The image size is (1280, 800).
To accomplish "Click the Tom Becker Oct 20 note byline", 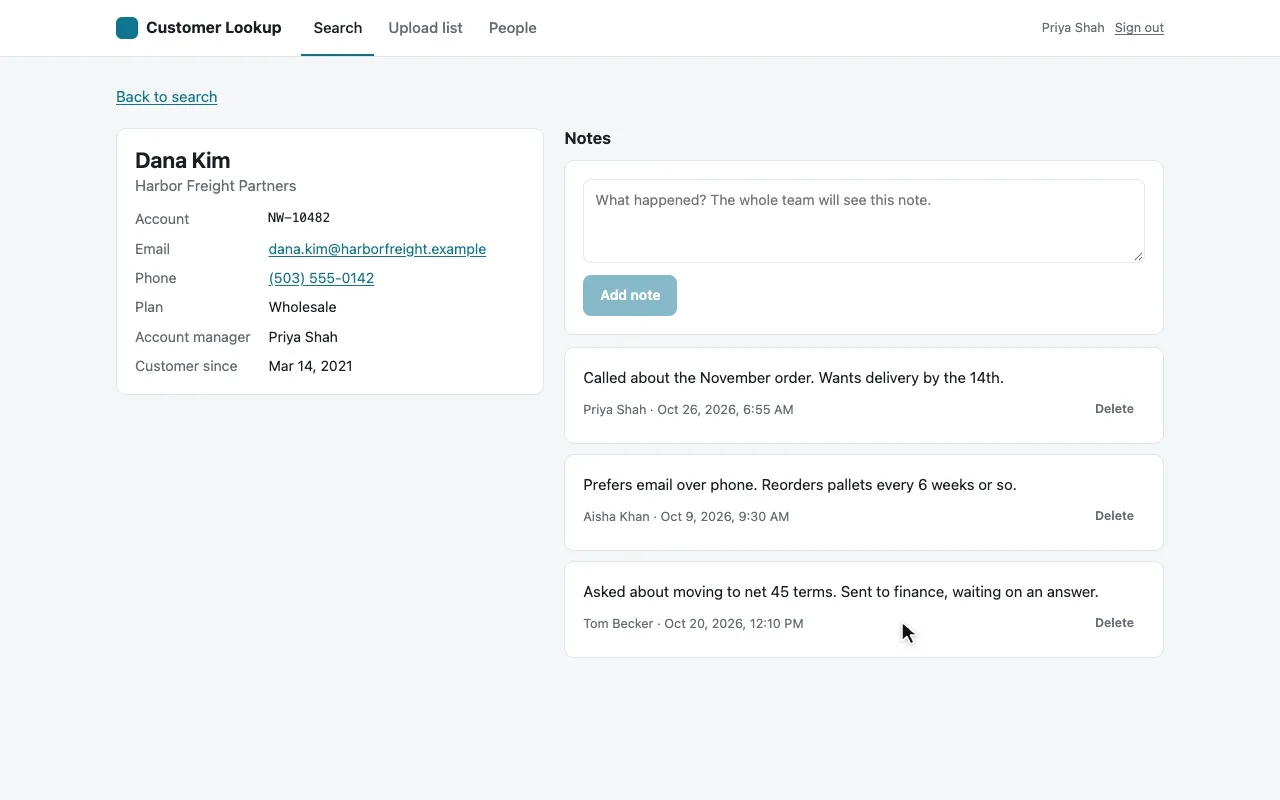I will (x=693, y=623).
